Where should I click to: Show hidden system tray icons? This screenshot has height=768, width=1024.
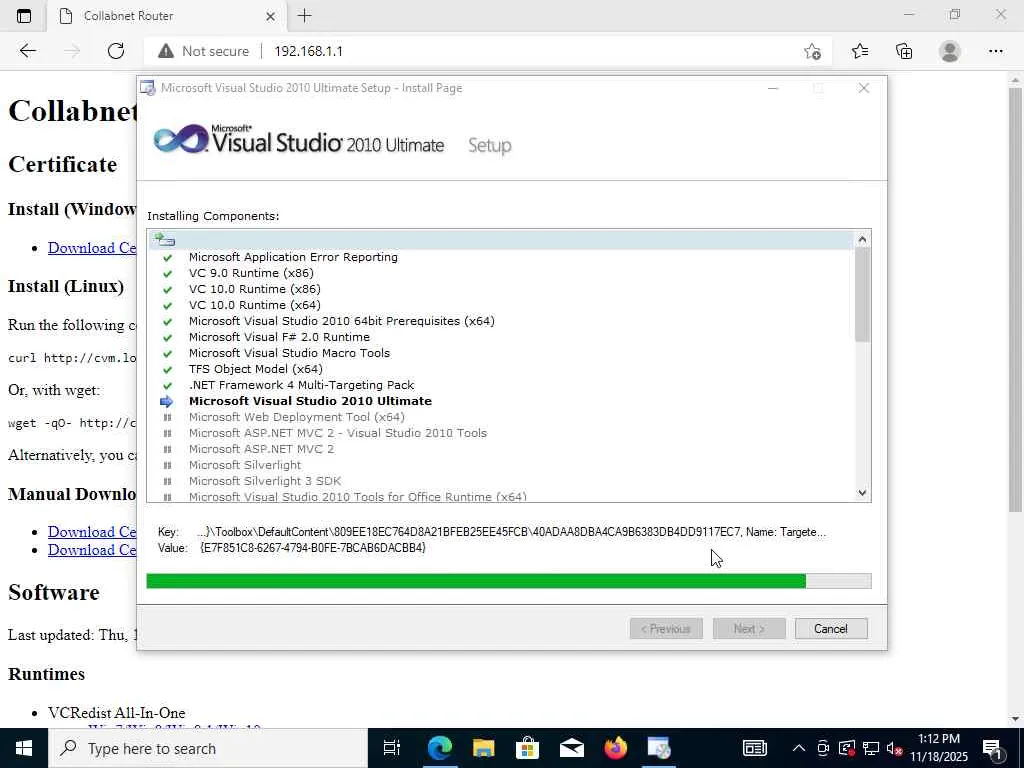(x=799, y=748)
